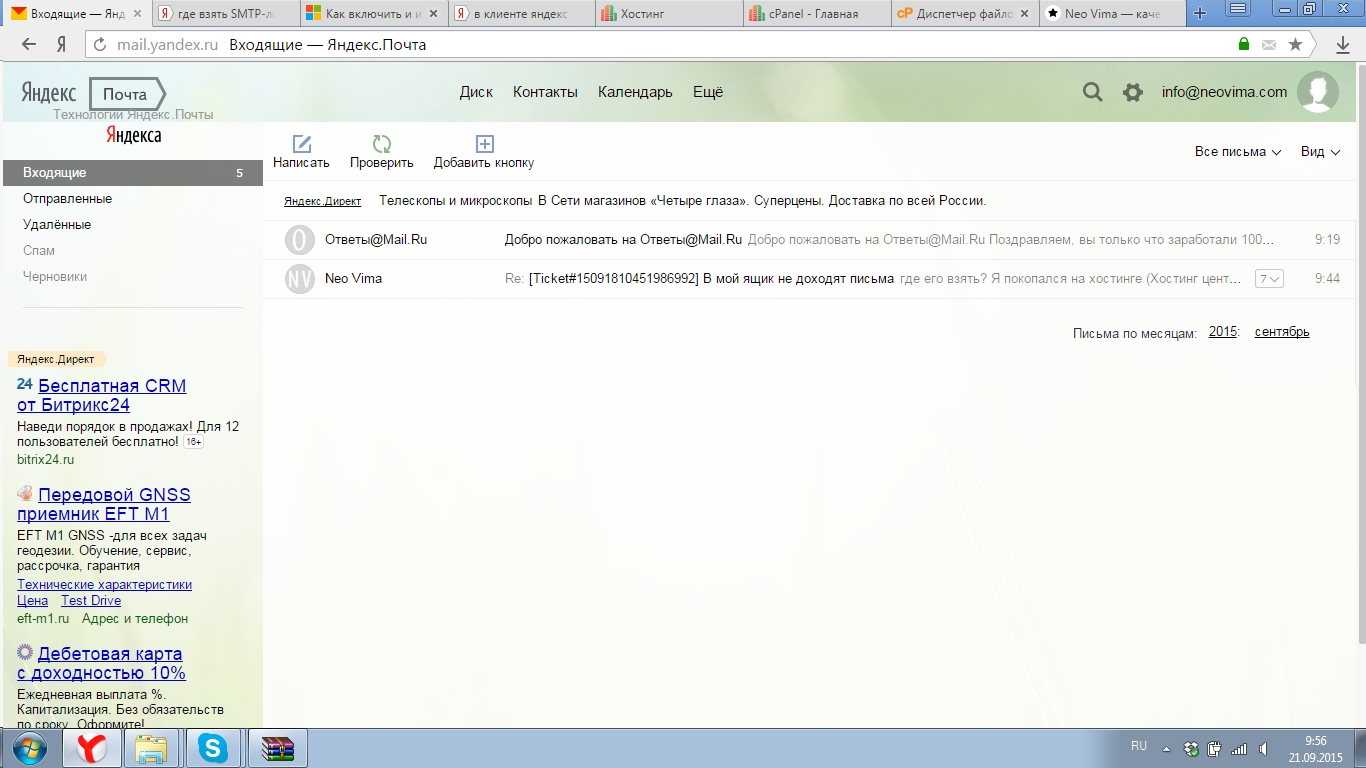This screenshot has width=1366, height=768.
Task: Open the Удалённые folder
Action: click(x=57, y=225)
